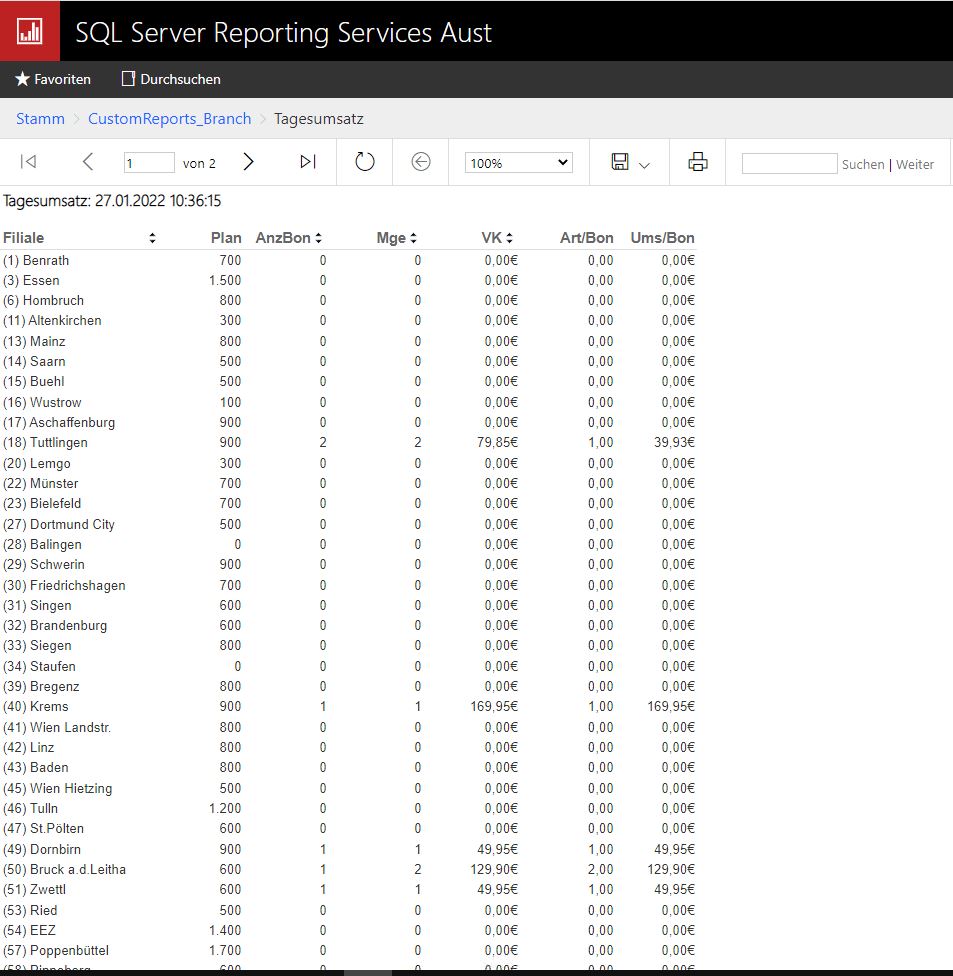Open the save export format dropdown
The height and width of the screenshot is (976, 953).
[x=631, y=163]
